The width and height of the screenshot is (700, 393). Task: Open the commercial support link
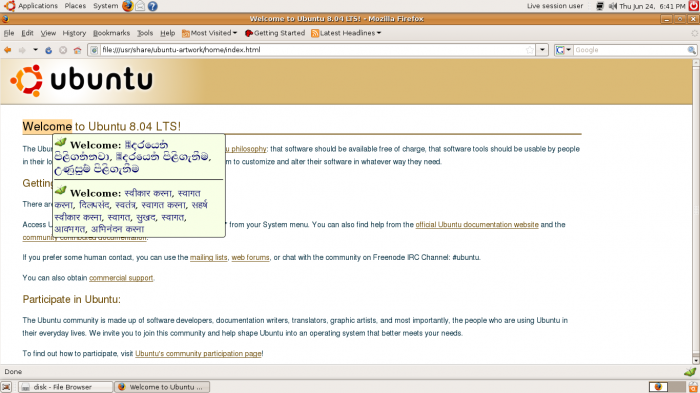tap(121, 278)
